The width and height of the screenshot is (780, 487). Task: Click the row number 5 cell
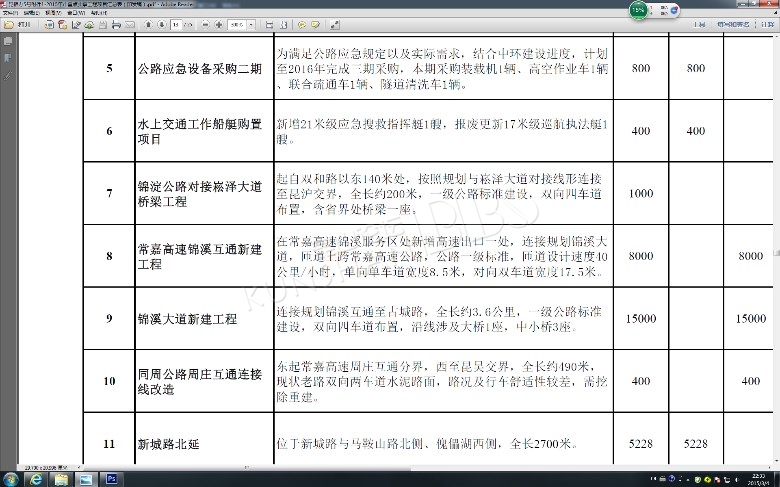coord(109,68)
